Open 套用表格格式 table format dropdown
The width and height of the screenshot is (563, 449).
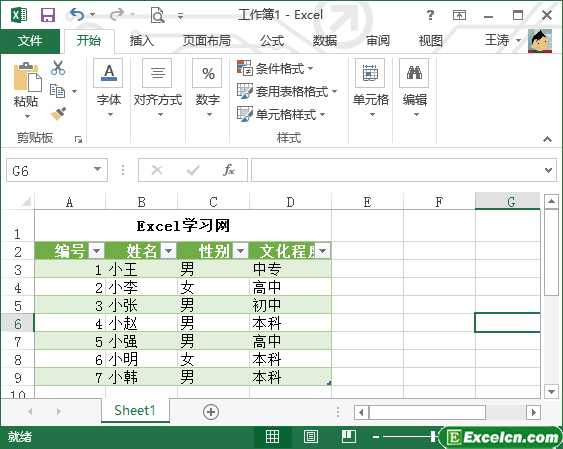tap(287, 91)
